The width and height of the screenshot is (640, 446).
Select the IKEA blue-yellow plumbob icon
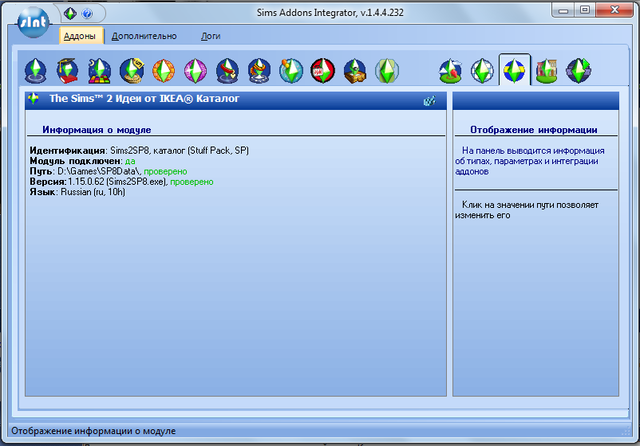pos(514,70)
